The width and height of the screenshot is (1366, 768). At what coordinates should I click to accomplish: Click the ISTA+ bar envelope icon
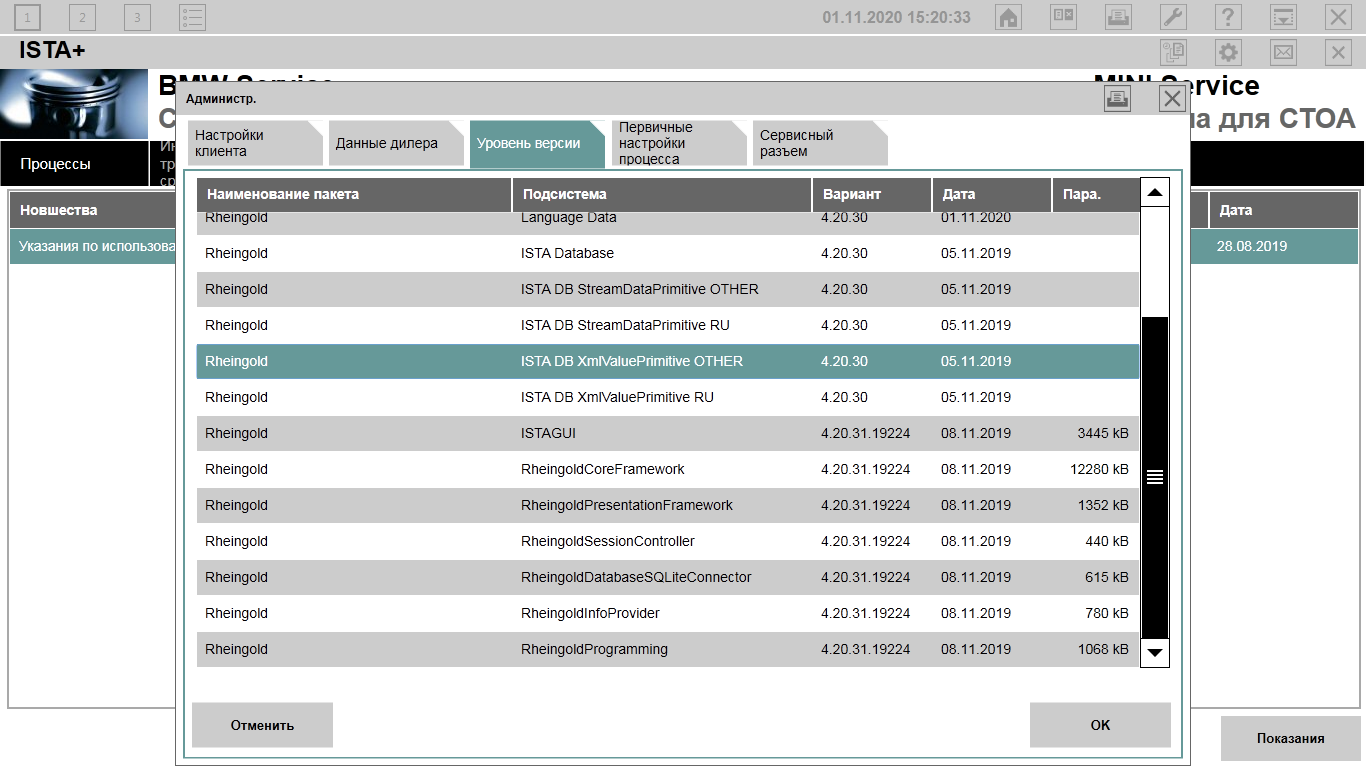click(1283, 52)
